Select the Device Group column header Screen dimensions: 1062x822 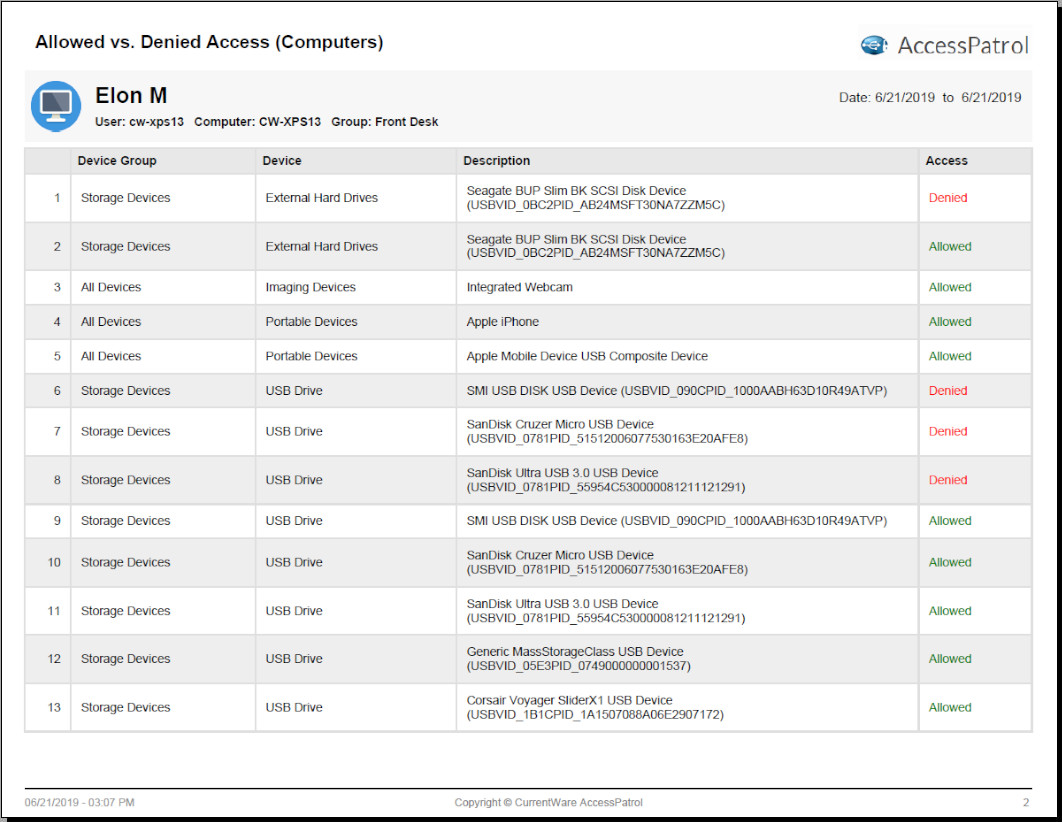click(117, 161)
